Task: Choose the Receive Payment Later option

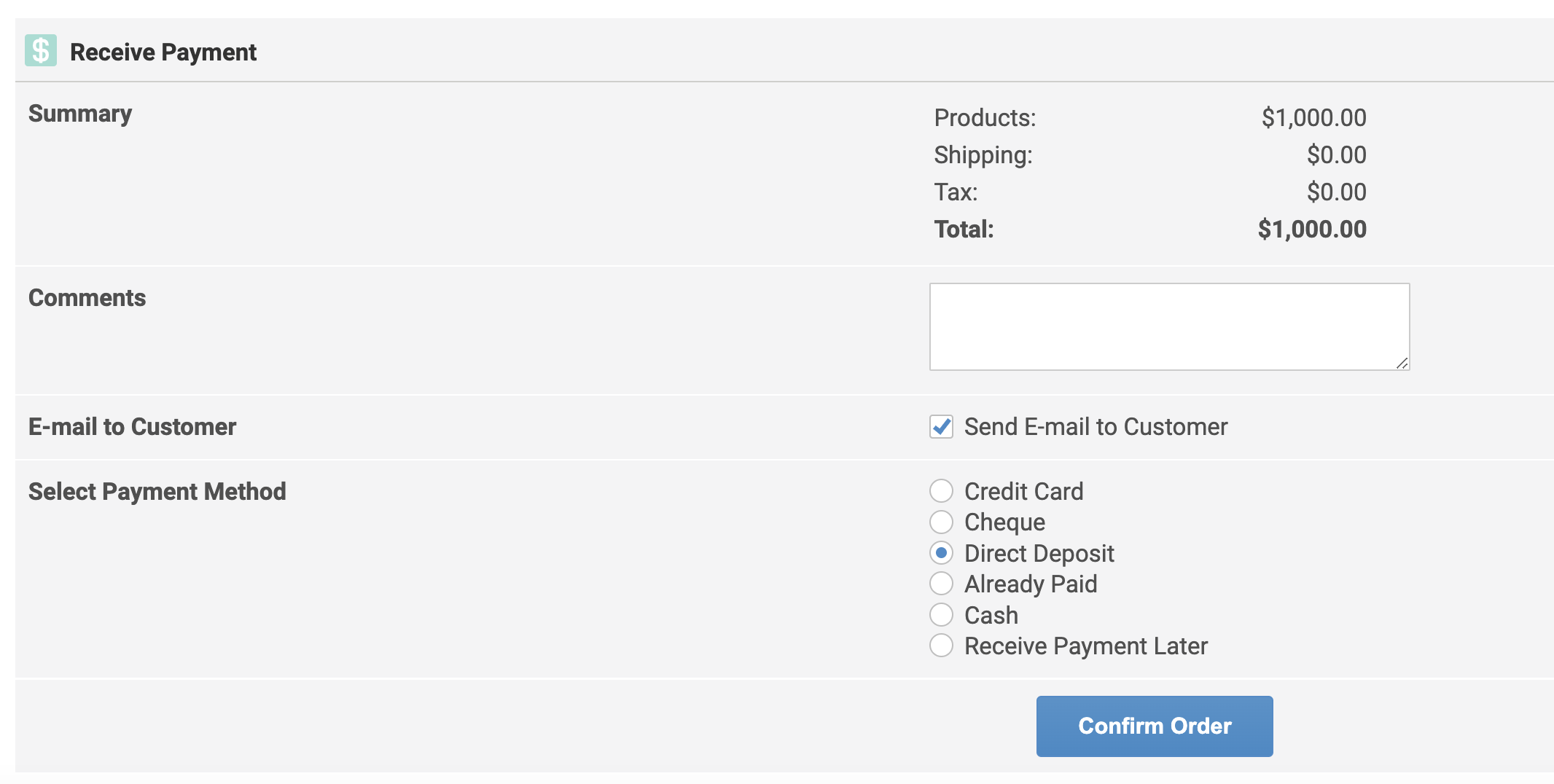Action: [x=941, y=646]
